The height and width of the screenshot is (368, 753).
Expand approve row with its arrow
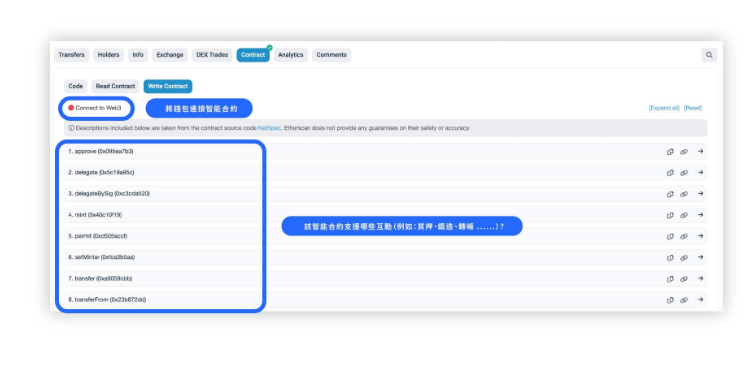point(700,151)
